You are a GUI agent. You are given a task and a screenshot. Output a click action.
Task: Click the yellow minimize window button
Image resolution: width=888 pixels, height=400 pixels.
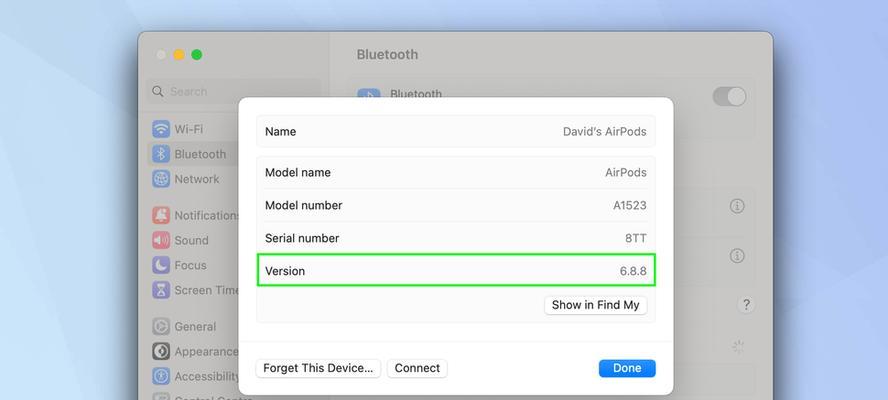click(179, 54)
